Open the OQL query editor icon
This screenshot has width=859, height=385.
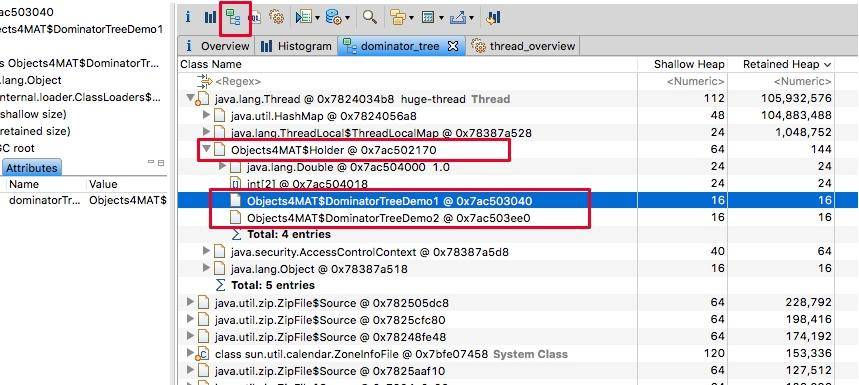click(255, 18)
